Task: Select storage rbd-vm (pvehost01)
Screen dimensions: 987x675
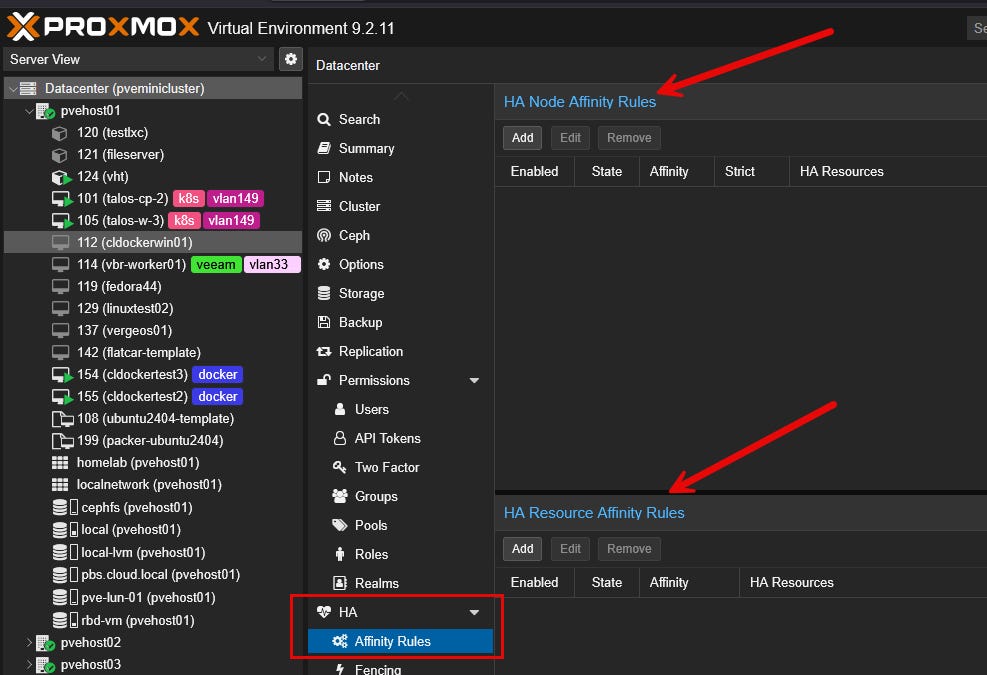Action: [x=153, y=621]
